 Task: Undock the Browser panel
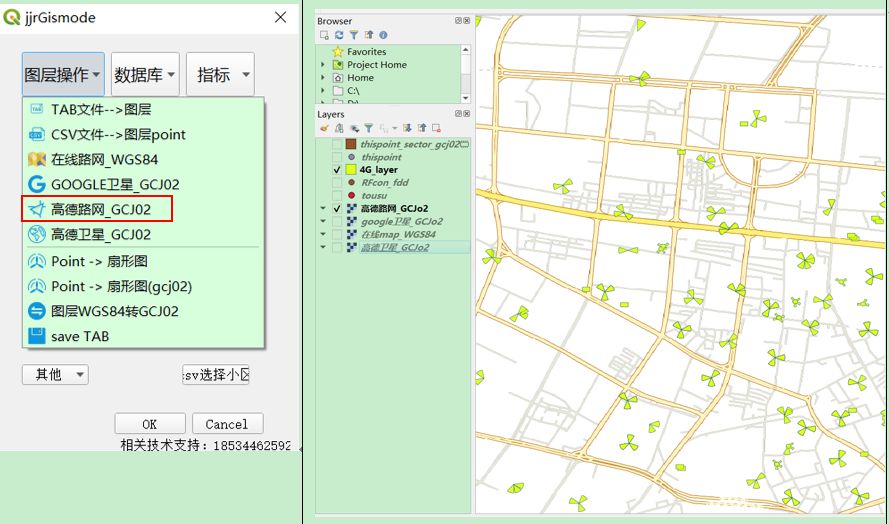458,20
